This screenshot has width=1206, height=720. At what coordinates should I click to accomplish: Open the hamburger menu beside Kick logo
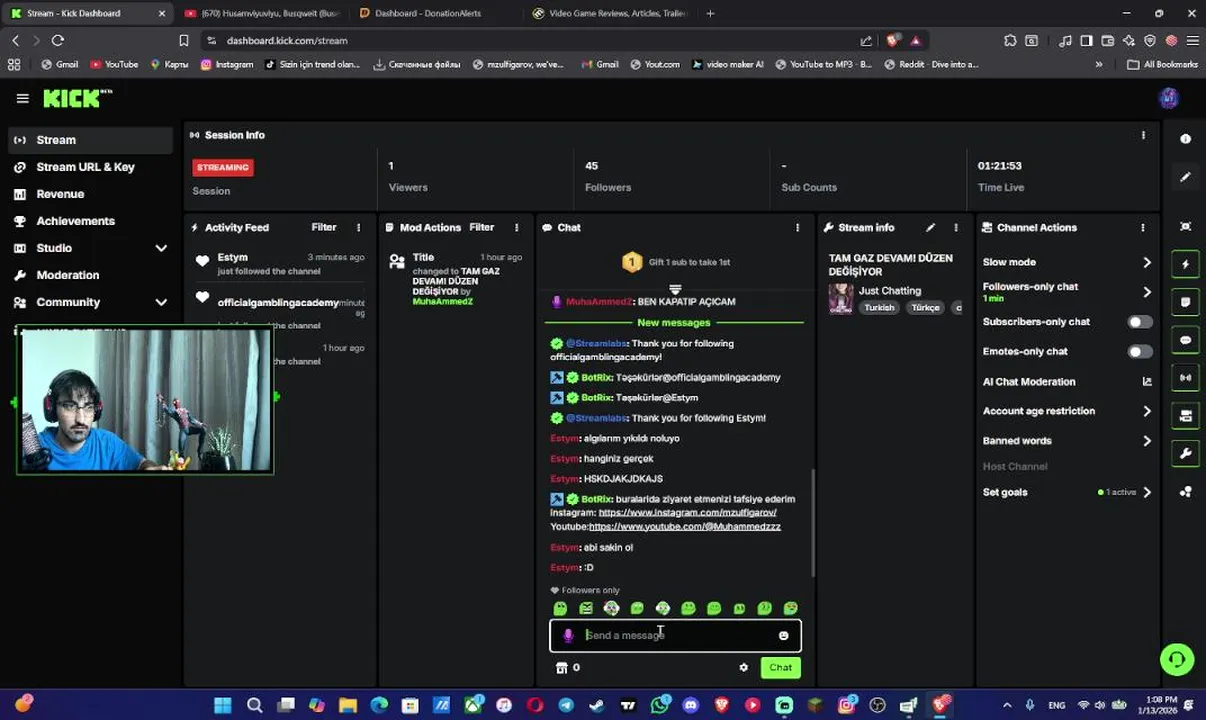click(x=22, y=98)
